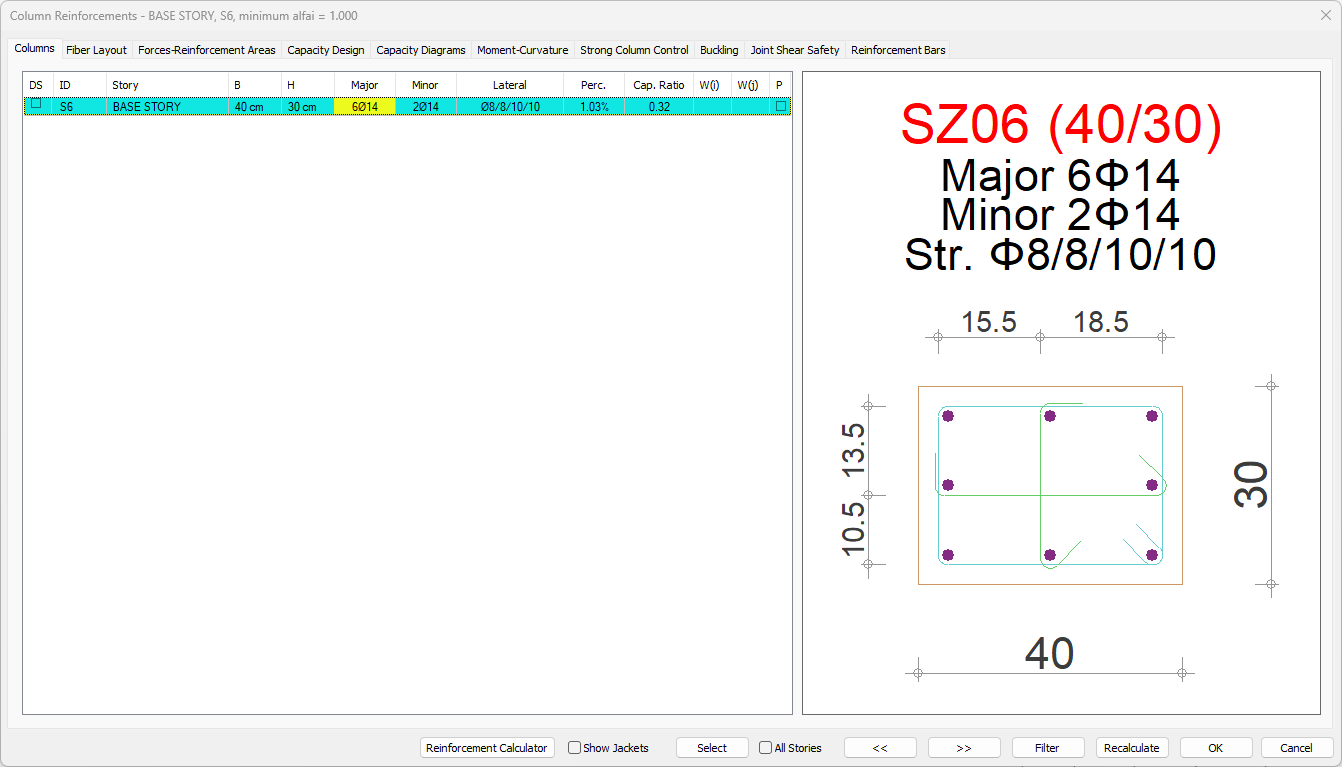Click the Reinforcement Calculator button
This screenshot has height=767, width=1342.
(487, 748)
